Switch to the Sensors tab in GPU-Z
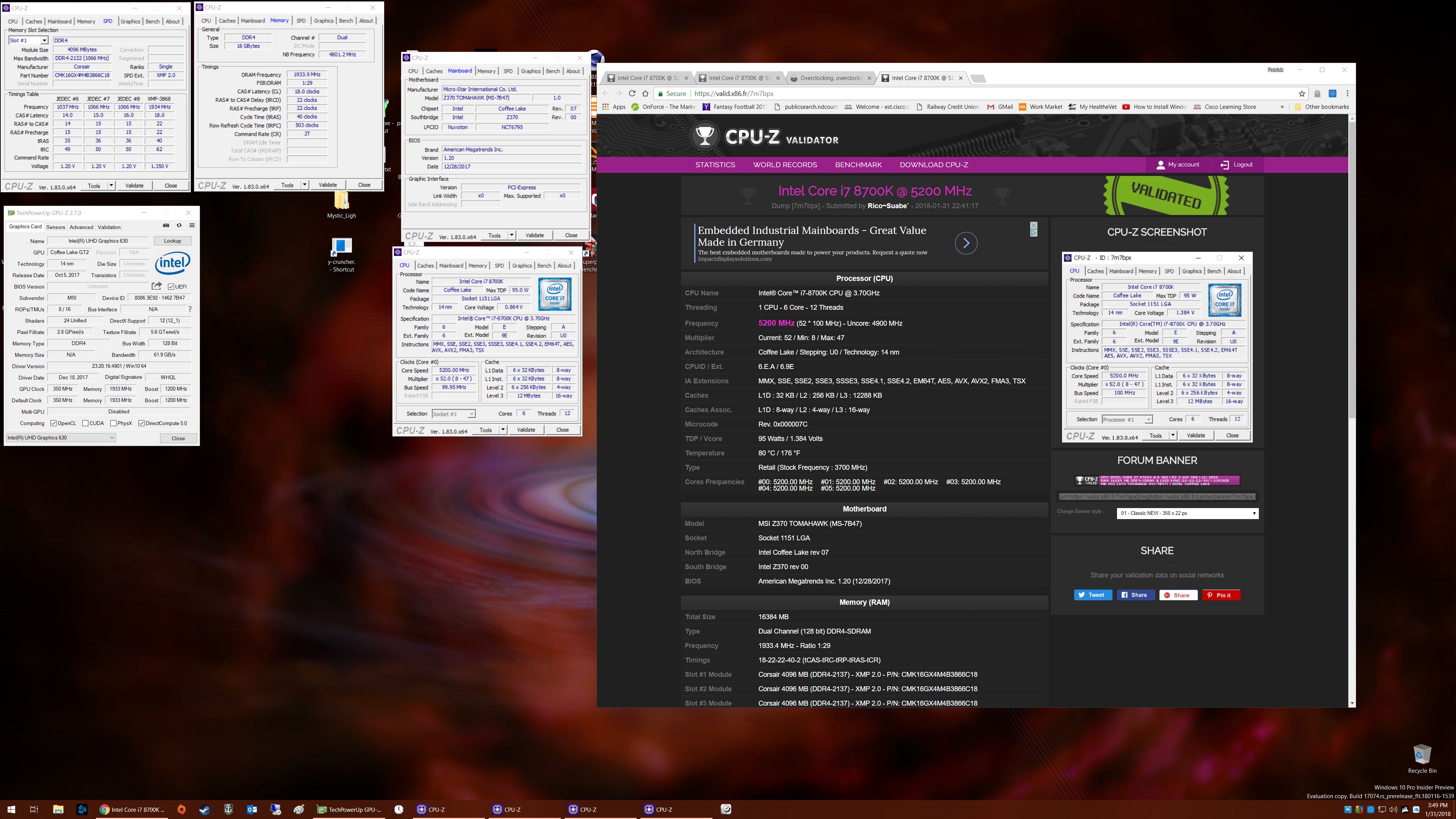 [55, 227]
